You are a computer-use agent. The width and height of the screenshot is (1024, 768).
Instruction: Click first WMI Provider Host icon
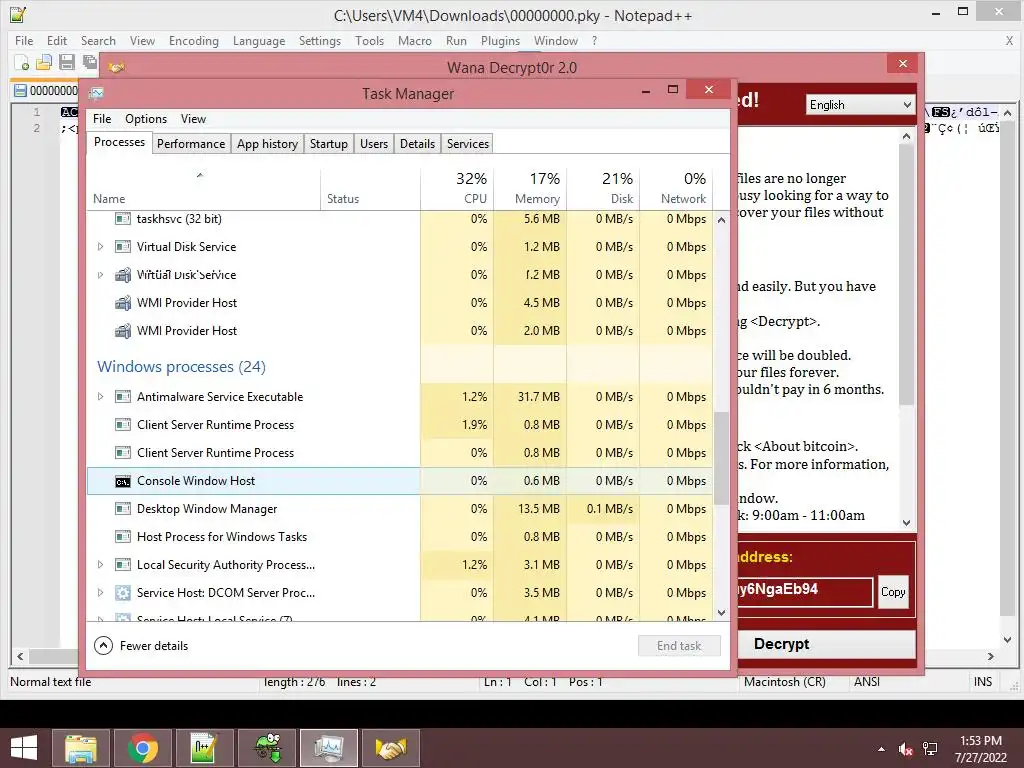(123, 303)
